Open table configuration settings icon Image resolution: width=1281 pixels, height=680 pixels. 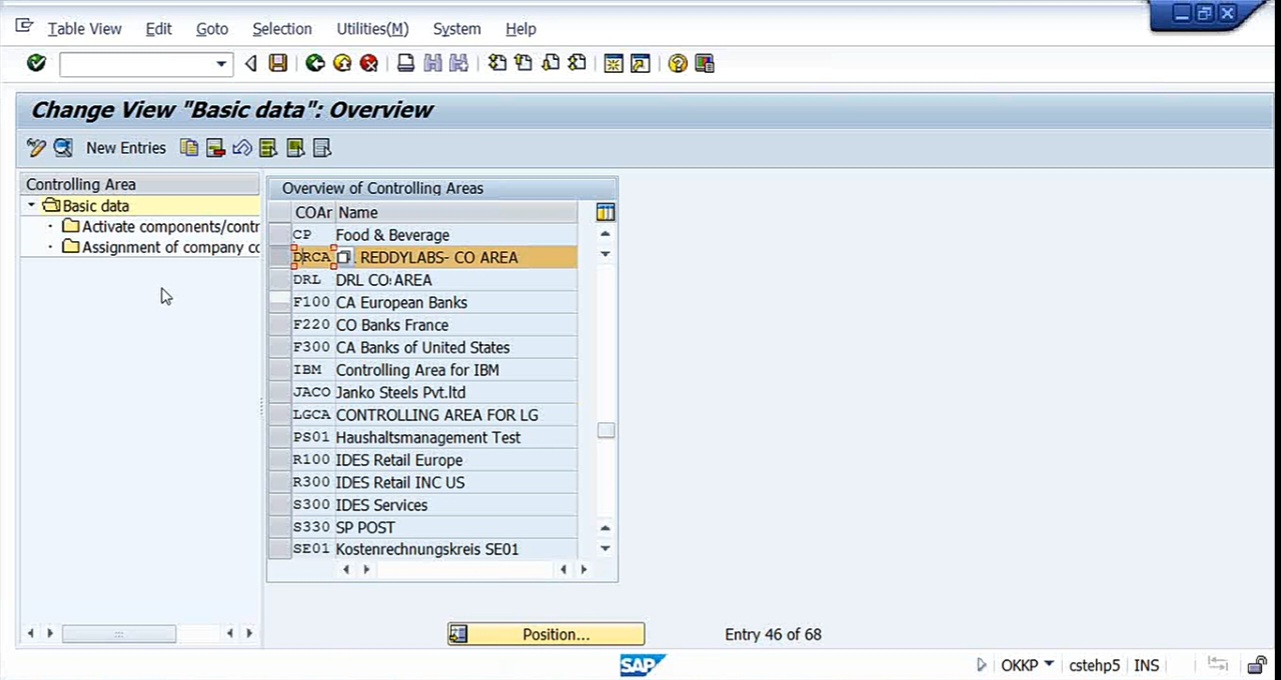605,212
